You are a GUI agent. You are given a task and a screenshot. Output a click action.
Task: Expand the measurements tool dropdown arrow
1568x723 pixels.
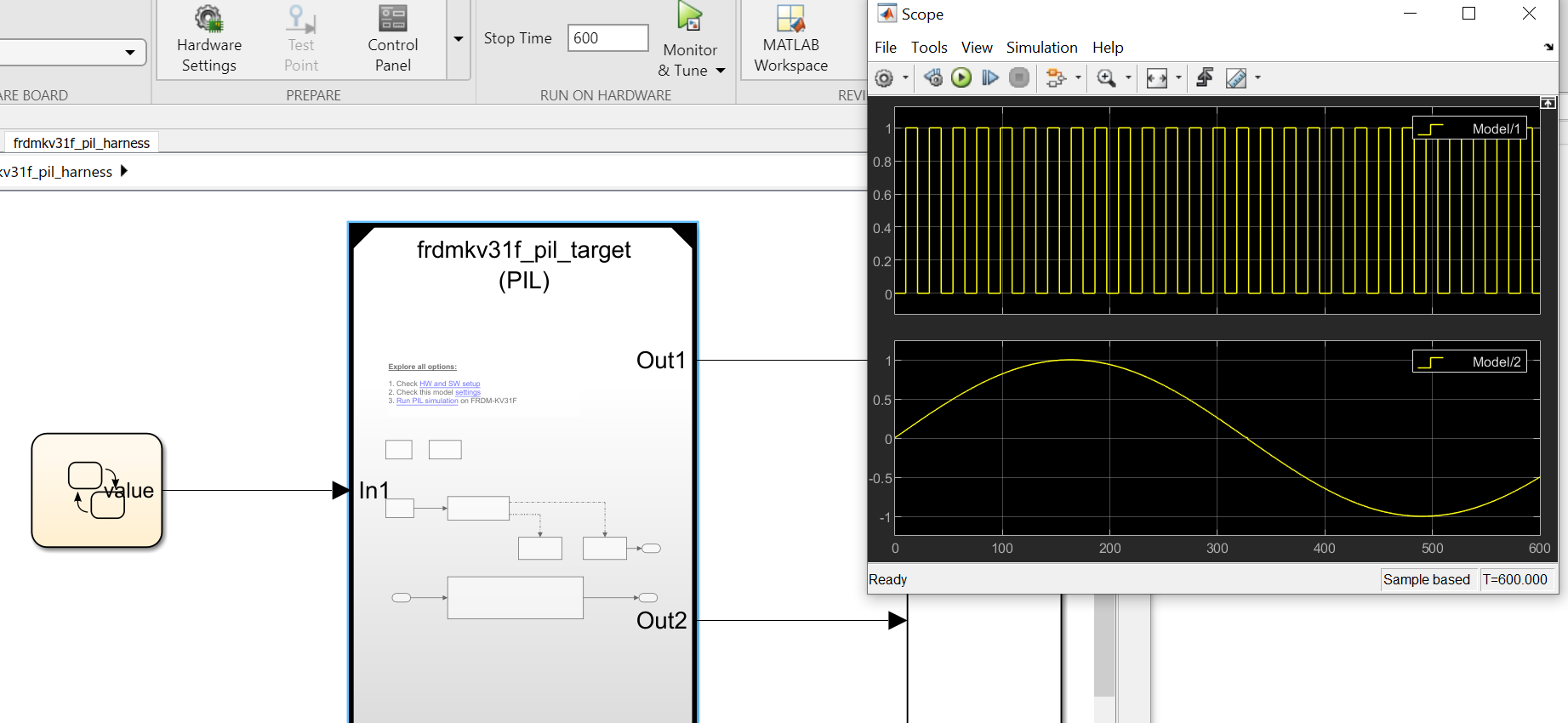pyautogui.click(x=1257, y=78)
